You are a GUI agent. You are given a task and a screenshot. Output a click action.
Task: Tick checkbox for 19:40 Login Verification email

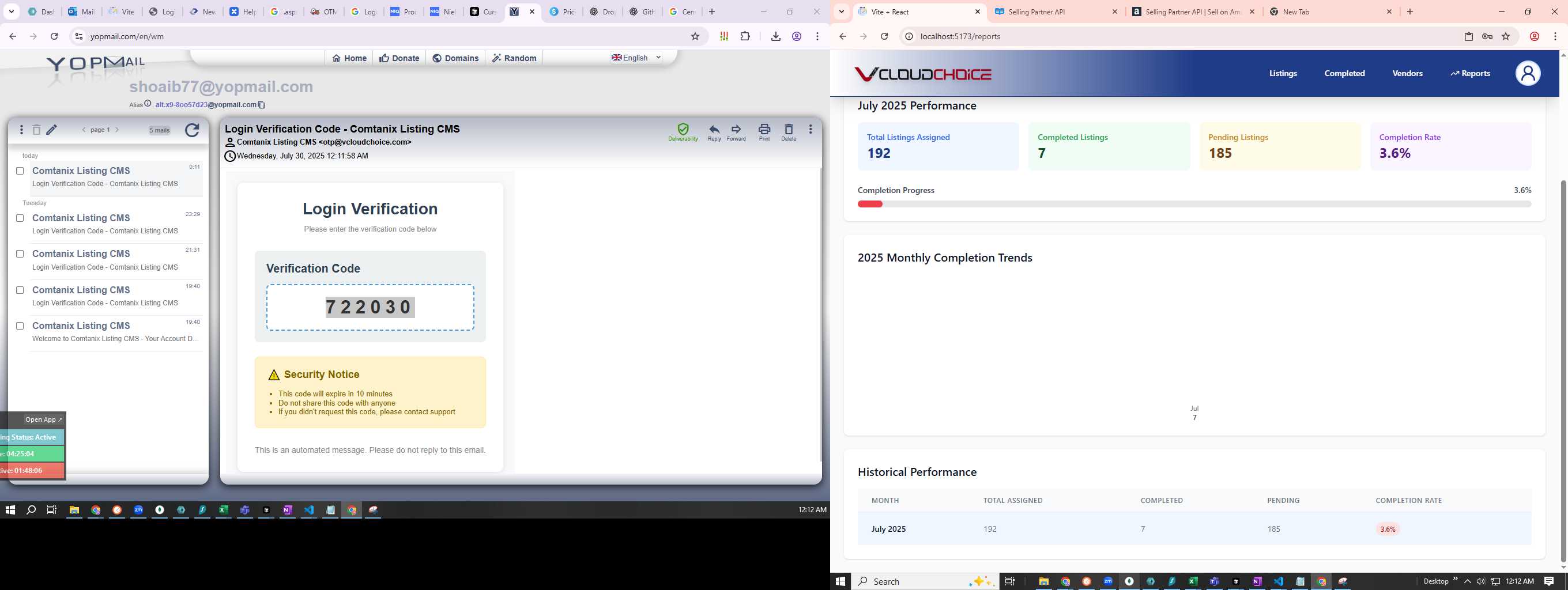click(x=20, y=290)
